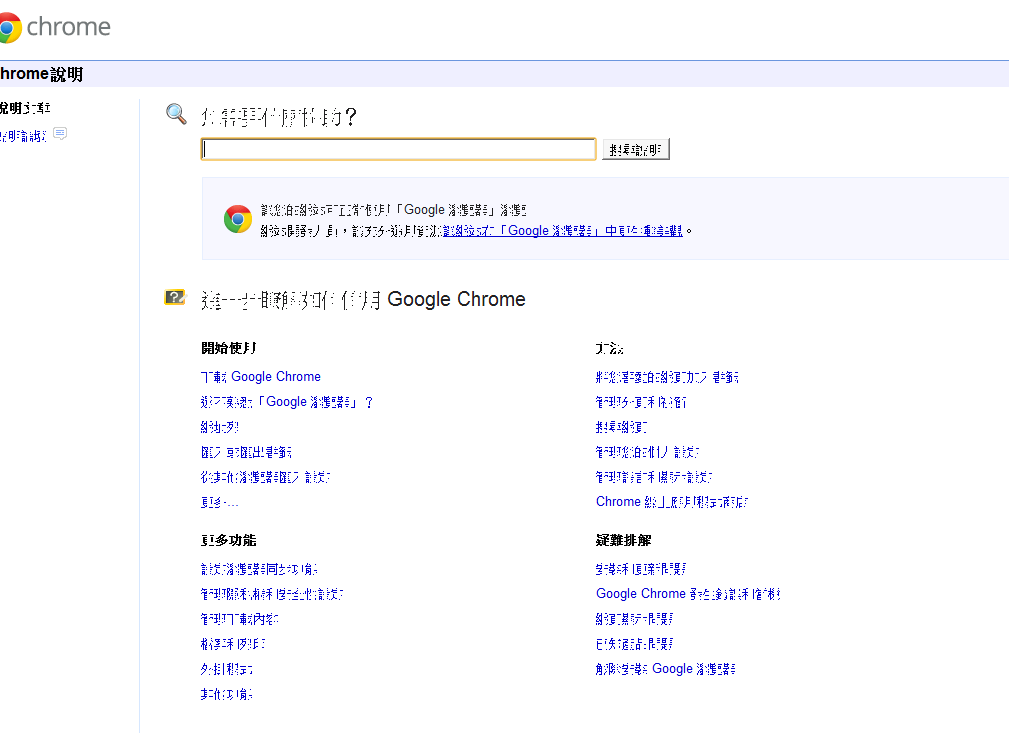
Task: Open the fourth link under 更多功能
Action: [x=233, y=644]
